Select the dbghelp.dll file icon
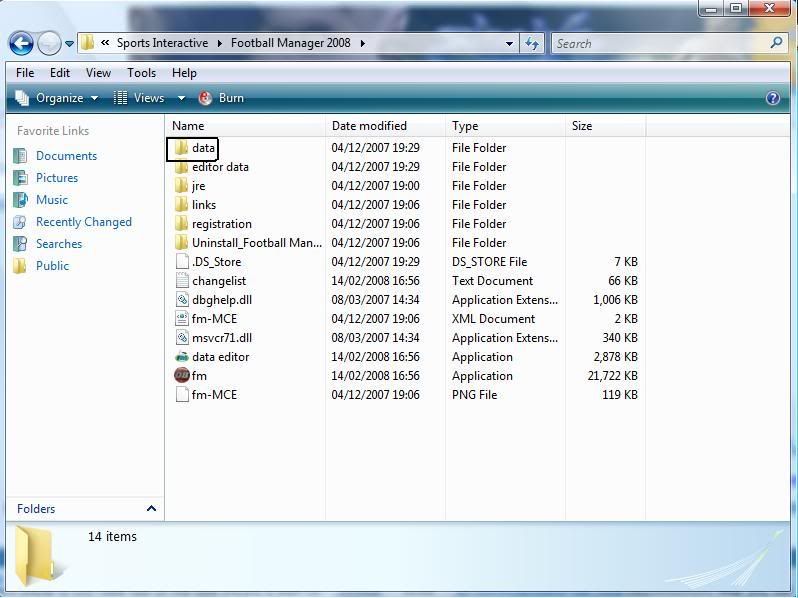Image resolution: width=798 pixels, height=598 pixels. coord(182,300)
